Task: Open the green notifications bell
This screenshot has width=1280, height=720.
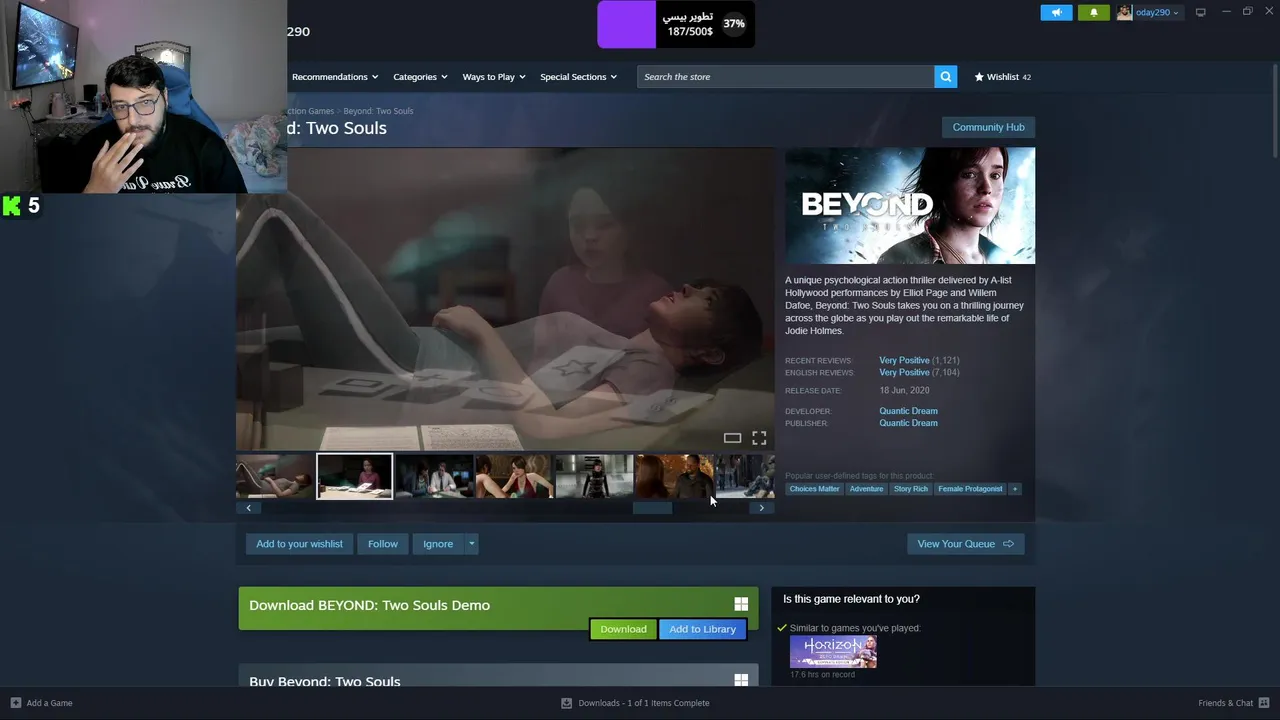Action: [x=1093, y=12]
